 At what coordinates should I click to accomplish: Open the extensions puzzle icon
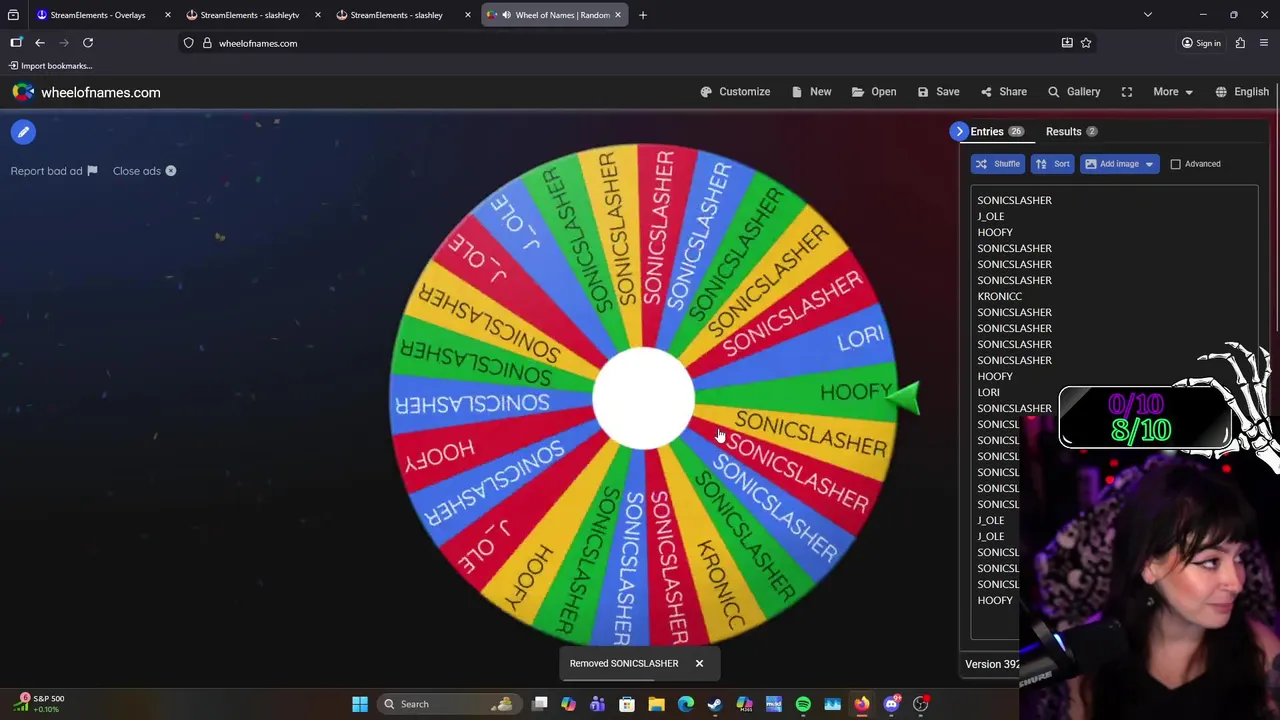point(1240,43)
